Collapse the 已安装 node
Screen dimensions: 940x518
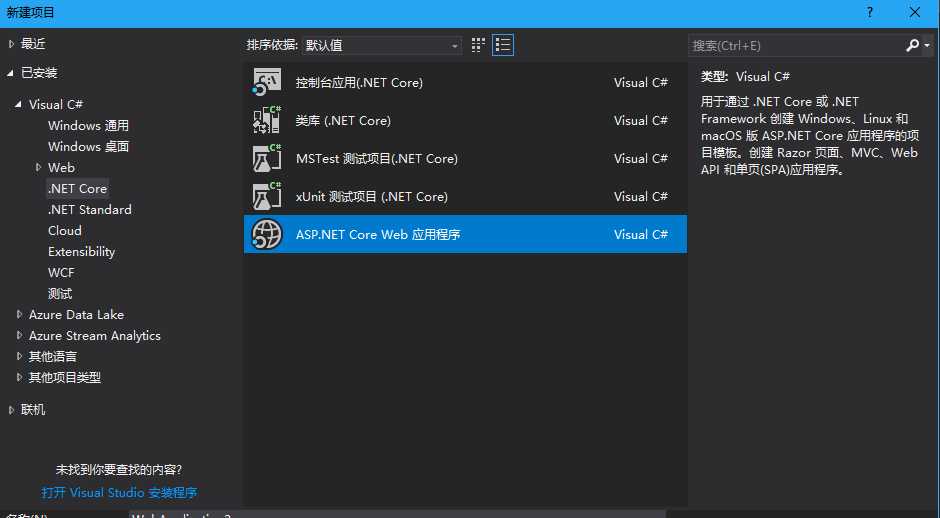(10, 73)
